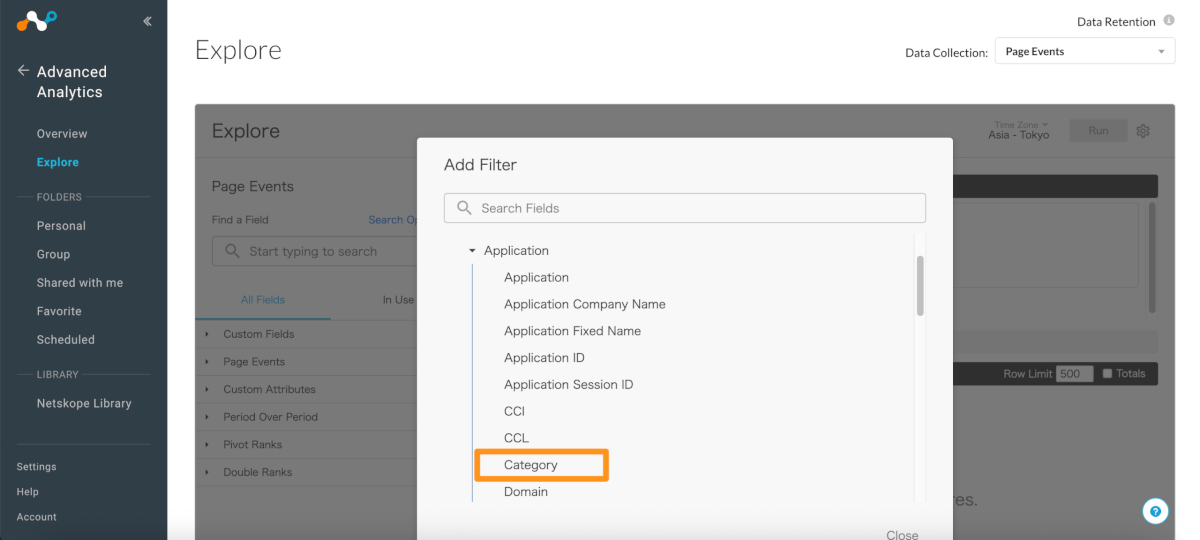
Task: Collapse the Application group in Add Filter
Action: (473, 251)
